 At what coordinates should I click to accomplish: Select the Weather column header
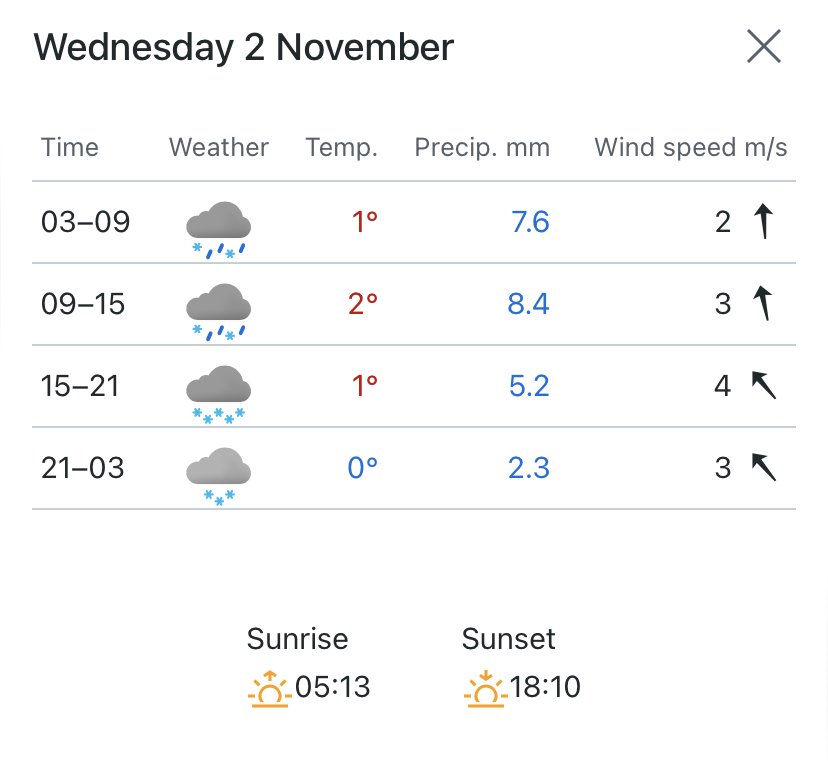click(219, 147)
